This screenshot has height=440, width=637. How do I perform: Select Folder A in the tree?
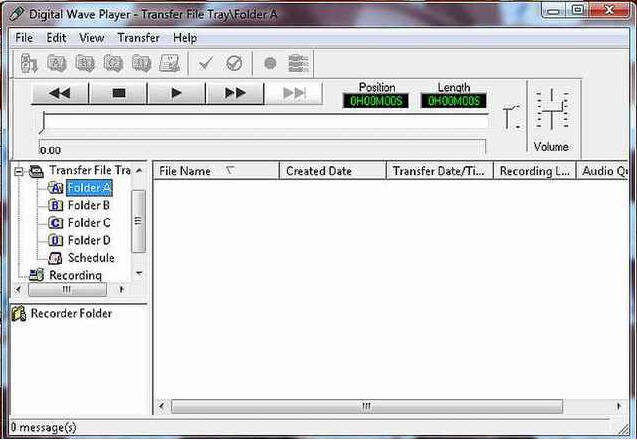tap(89, 188)
